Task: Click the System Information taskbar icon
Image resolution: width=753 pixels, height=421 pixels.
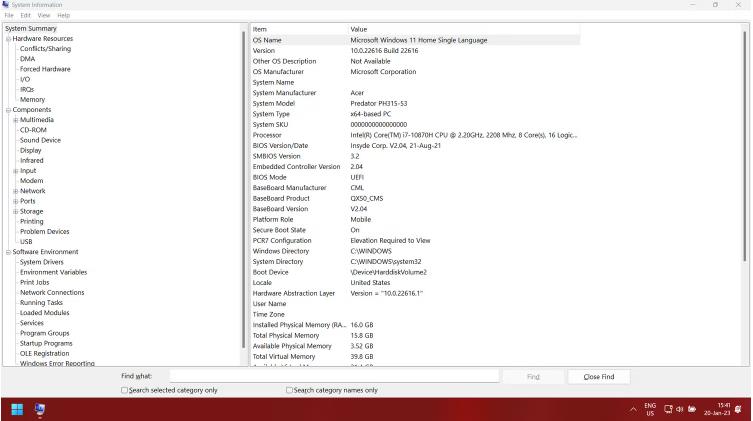Action: click(x=40, y=409)
